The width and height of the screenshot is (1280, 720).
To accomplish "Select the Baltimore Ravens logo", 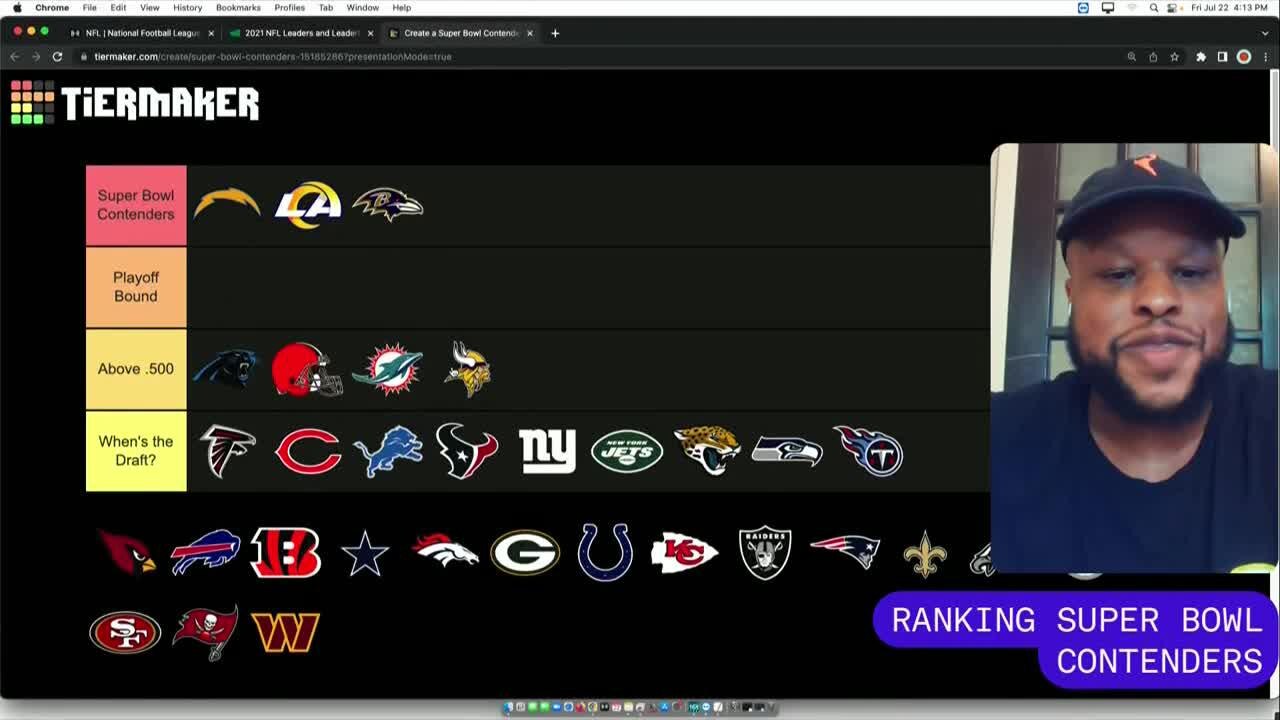I will point(388,205).
